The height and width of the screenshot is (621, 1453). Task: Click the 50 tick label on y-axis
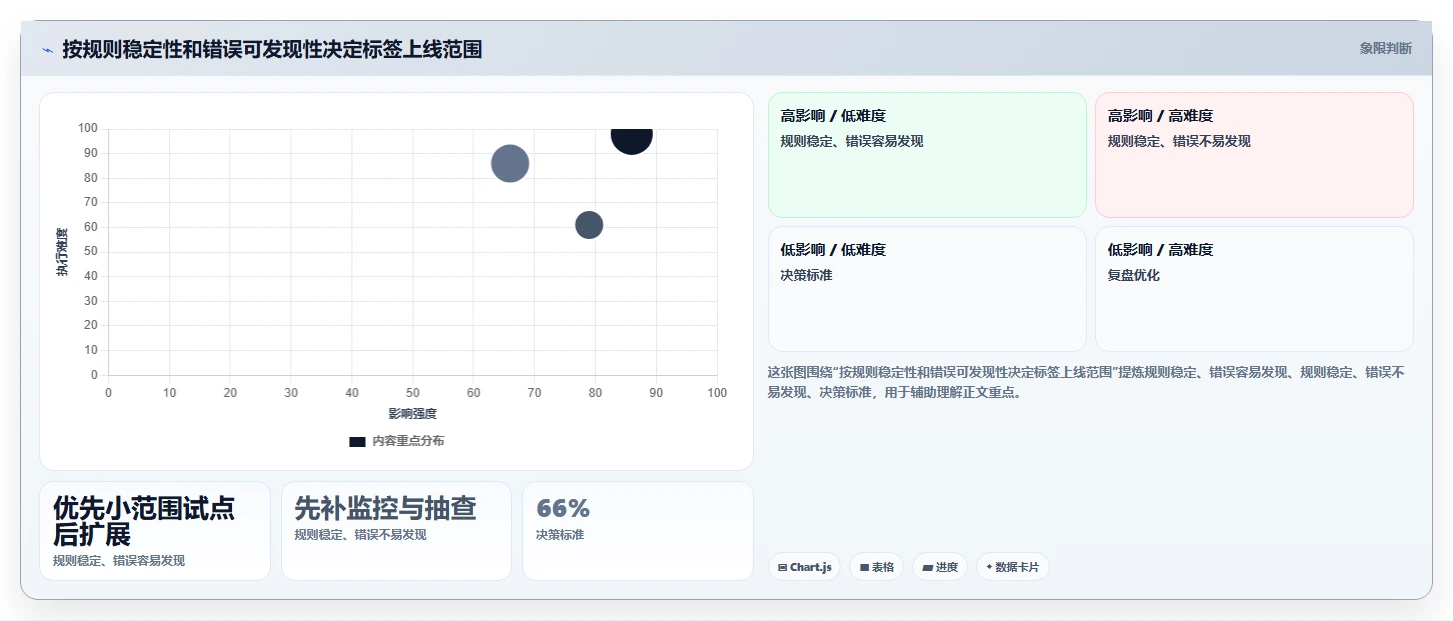click(91, 251)
